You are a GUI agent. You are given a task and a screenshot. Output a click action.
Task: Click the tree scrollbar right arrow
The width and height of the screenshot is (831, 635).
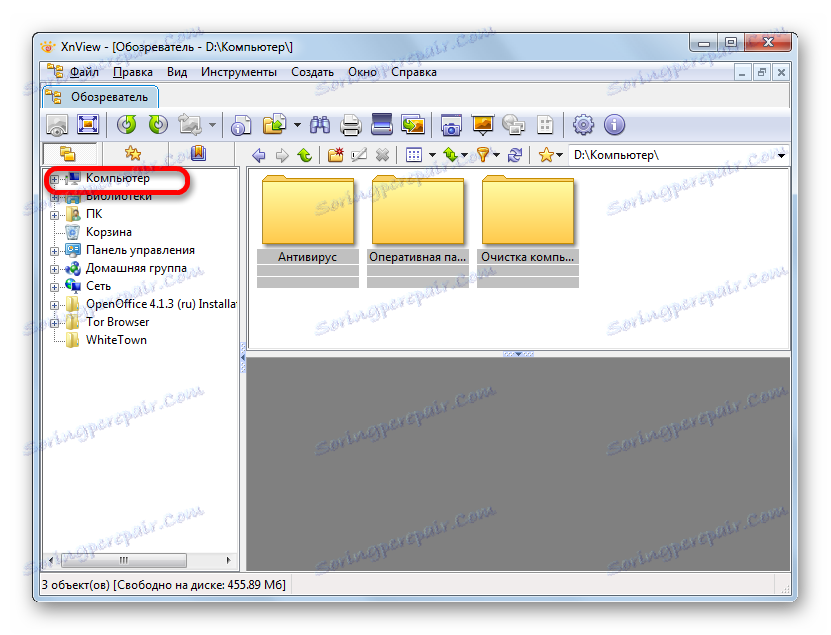(228, 560)
